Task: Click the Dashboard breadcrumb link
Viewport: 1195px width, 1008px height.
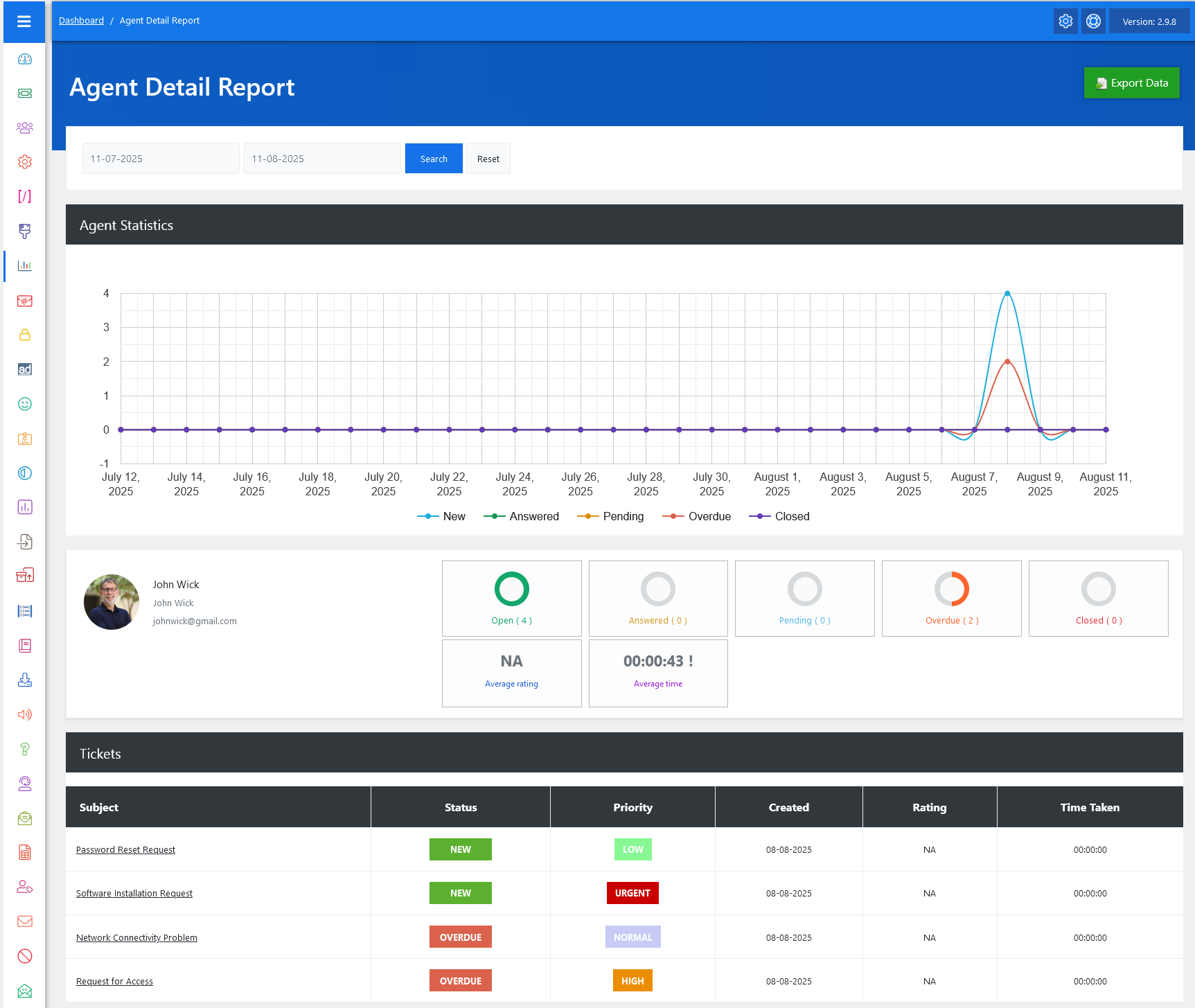Action: tap(81, 21)
